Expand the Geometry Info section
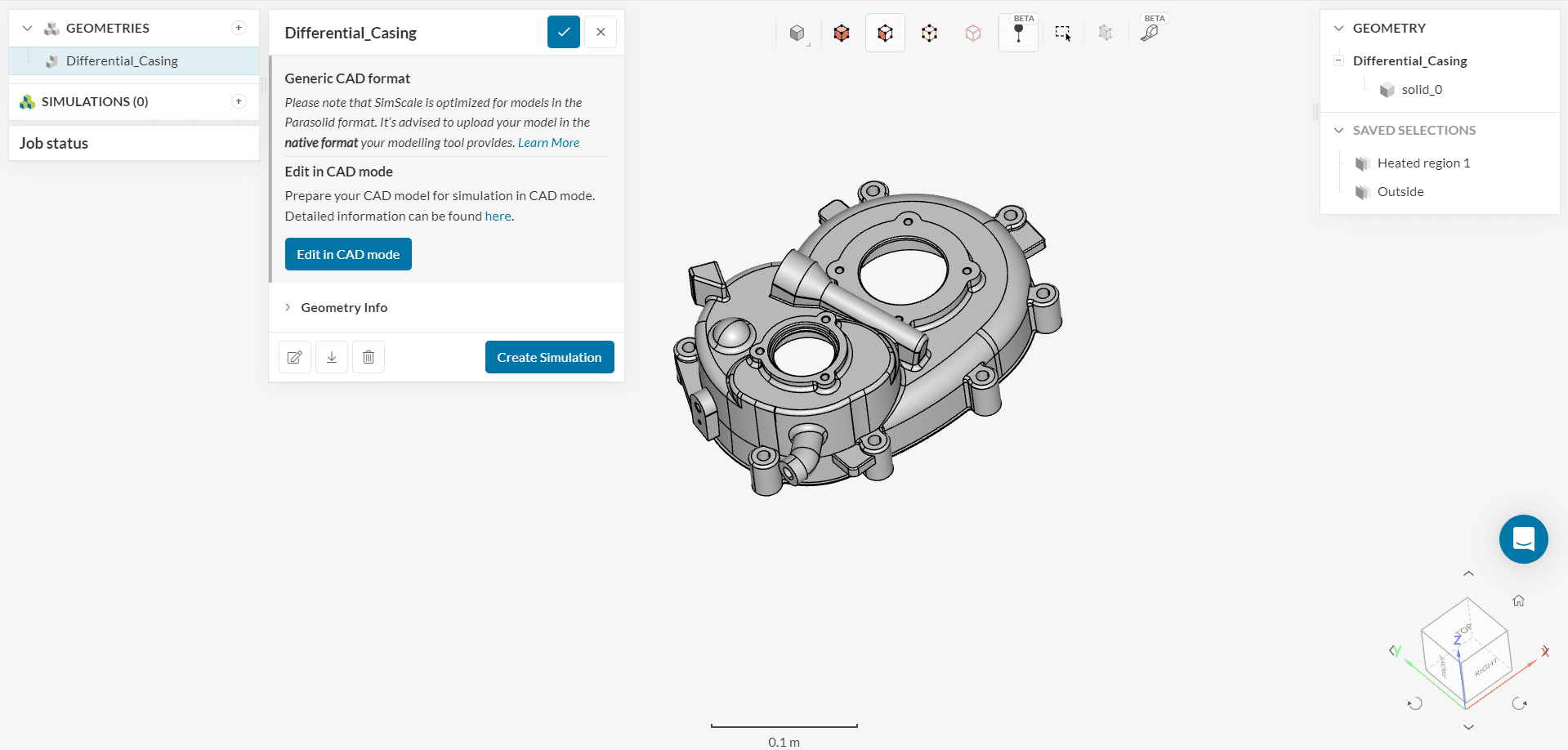The width and height of the screenshot is (1568, 750). pyautogui.click(x=343, y=307)
